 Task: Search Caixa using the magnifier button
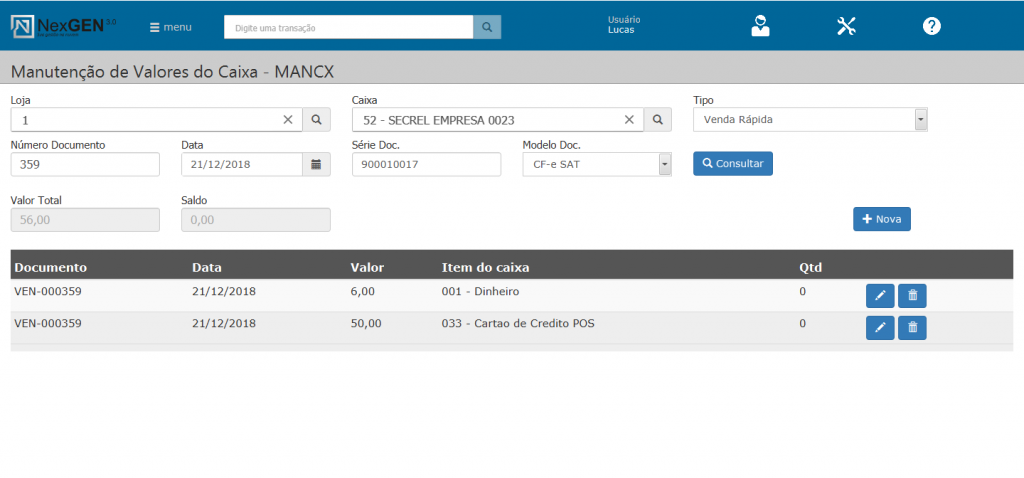point(658,120)
